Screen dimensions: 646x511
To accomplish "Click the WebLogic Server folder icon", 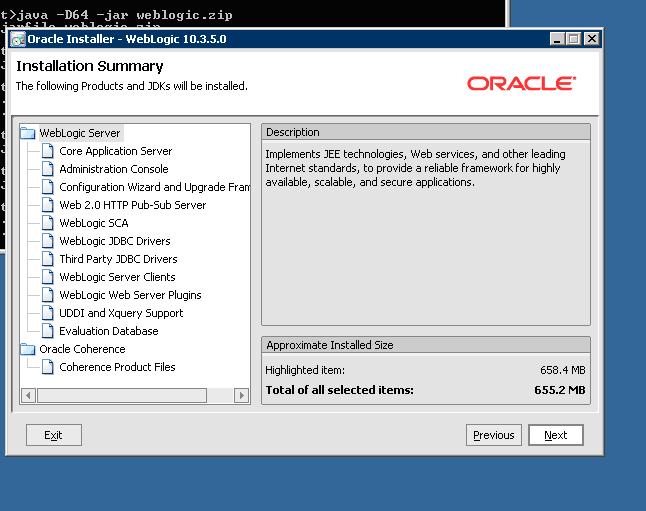I will point(28,133).
